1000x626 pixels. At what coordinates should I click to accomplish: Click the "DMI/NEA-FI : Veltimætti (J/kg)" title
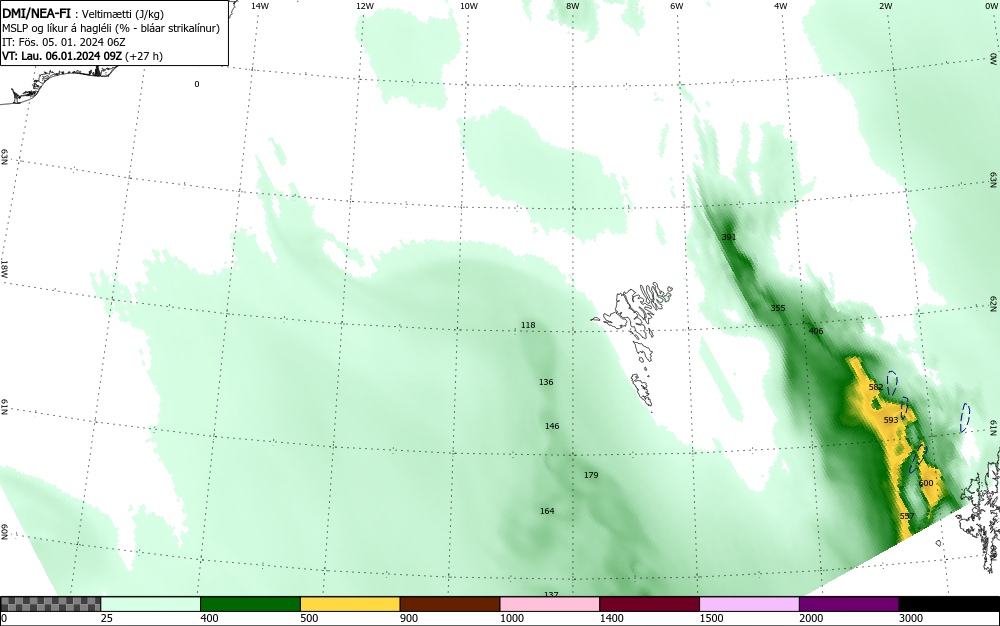point(75,13)
